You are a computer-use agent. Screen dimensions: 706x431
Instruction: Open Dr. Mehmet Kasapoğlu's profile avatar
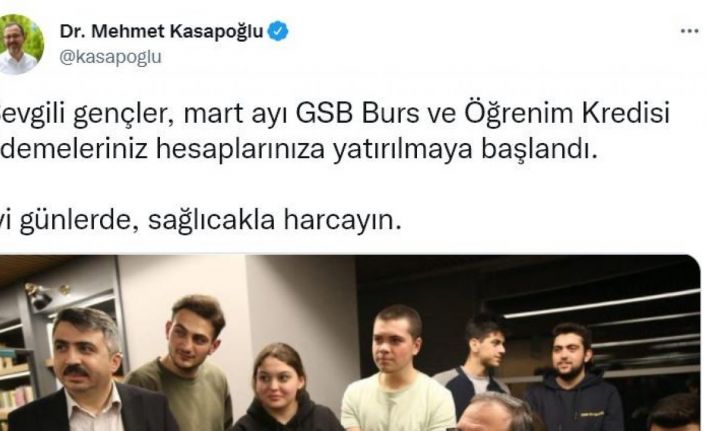pyautogui.click(x=21, y=44)
